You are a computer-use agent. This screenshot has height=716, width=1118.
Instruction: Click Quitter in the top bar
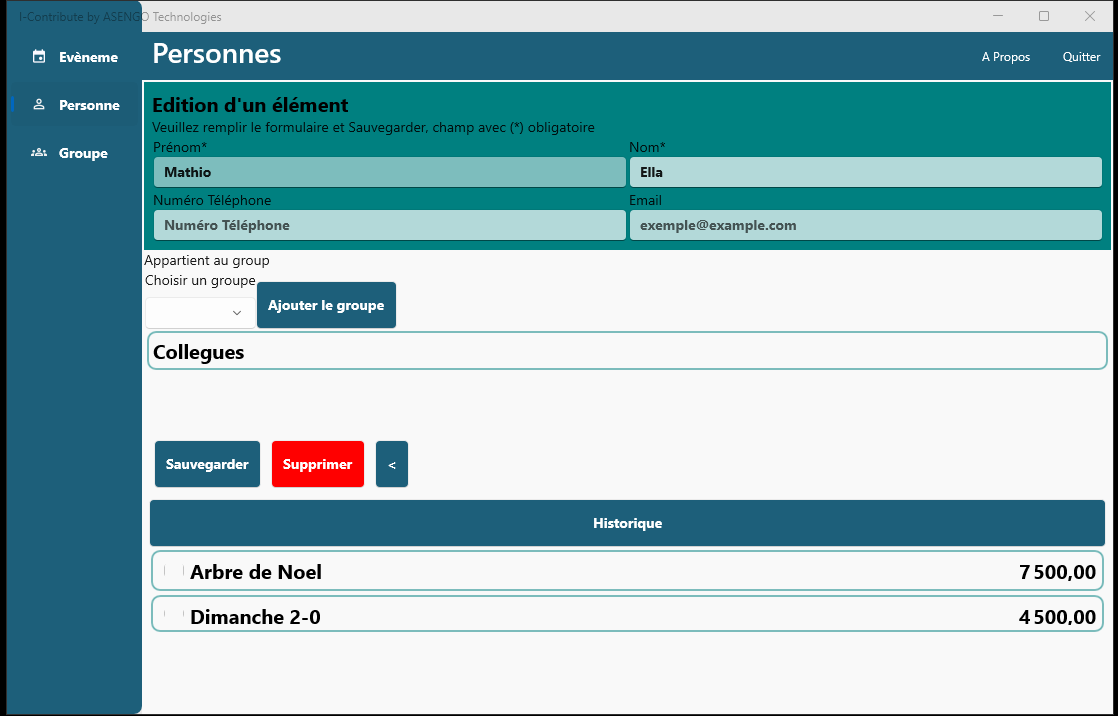coord(1081,57)
